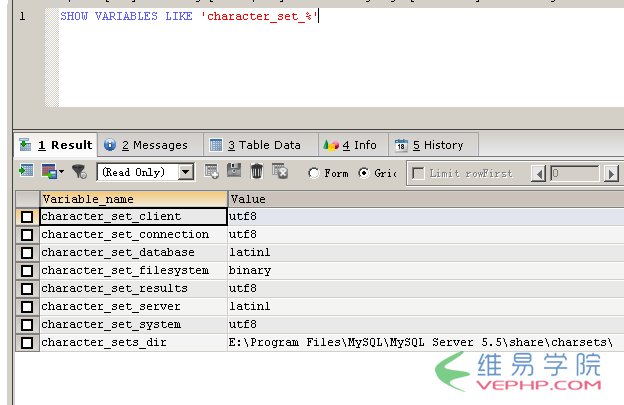
Task: Select the character_set_system cell
Action: tap(133, 324)
